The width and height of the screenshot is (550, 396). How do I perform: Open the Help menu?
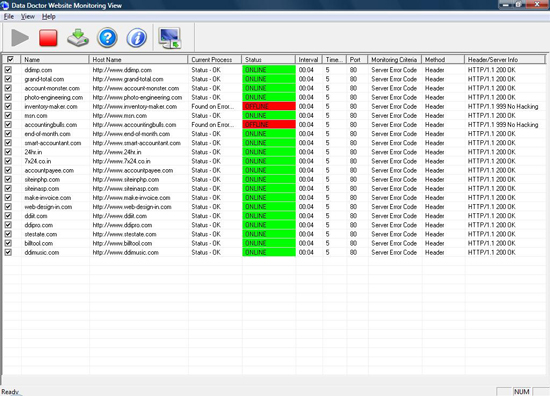coord(49,16)
